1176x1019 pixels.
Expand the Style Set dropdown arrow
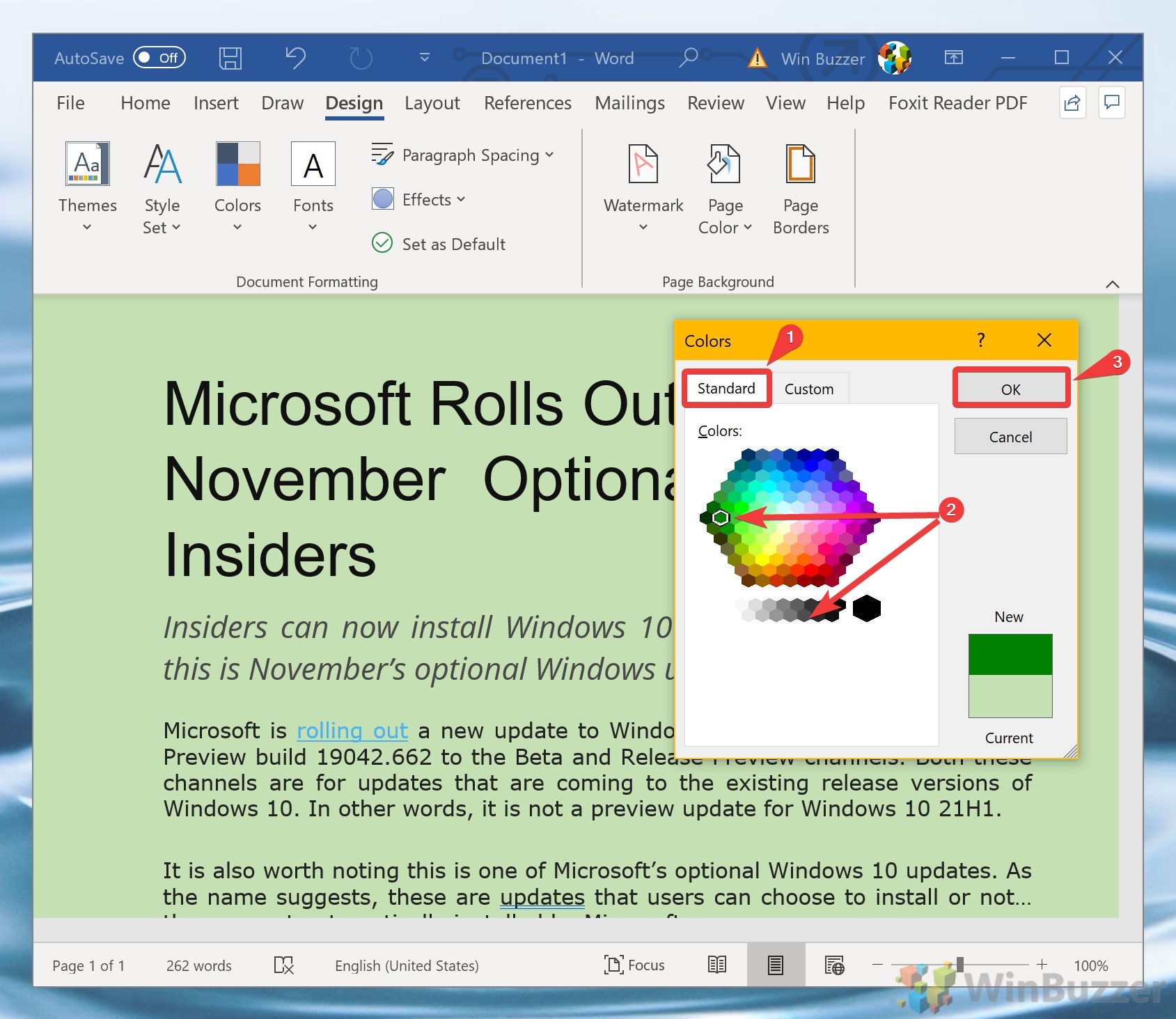[176, 227]
